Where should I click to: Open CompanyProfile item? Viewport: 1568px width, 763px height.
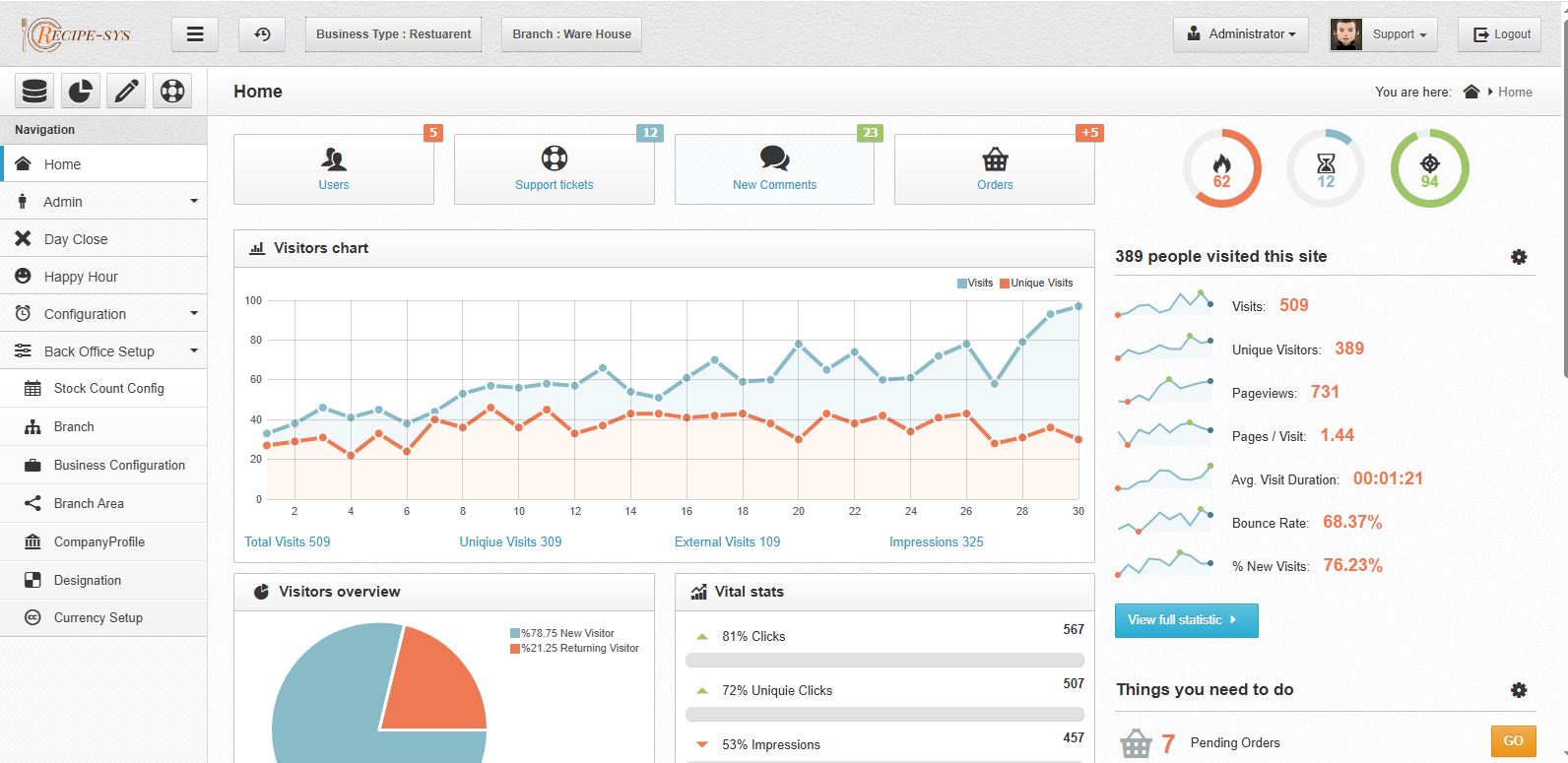click(103, 542)
